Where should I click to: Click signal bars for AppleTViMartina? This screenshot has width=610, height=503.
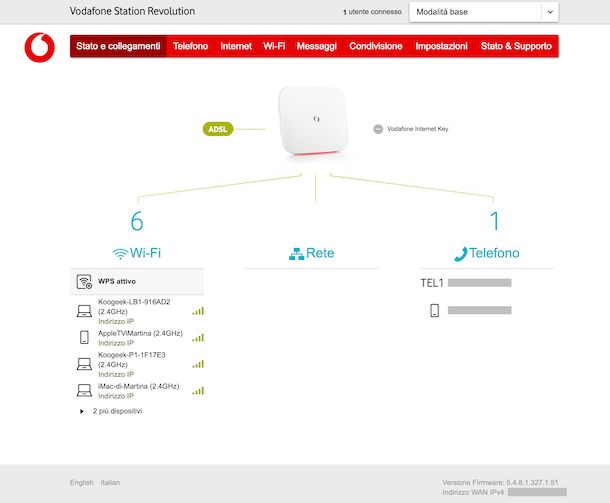tap(198, 338)
